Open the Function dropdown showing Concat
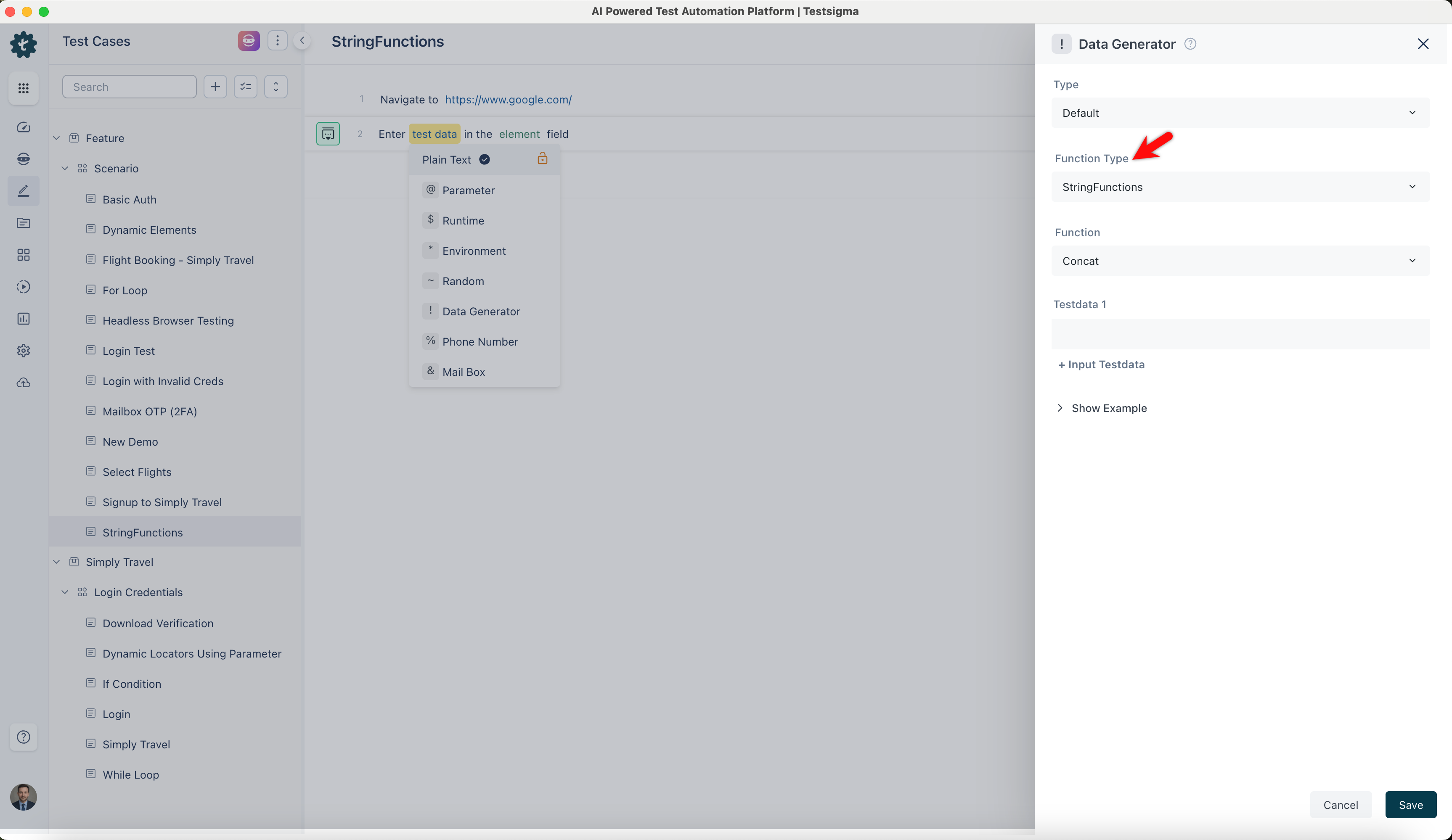 tap(1240, 261)
